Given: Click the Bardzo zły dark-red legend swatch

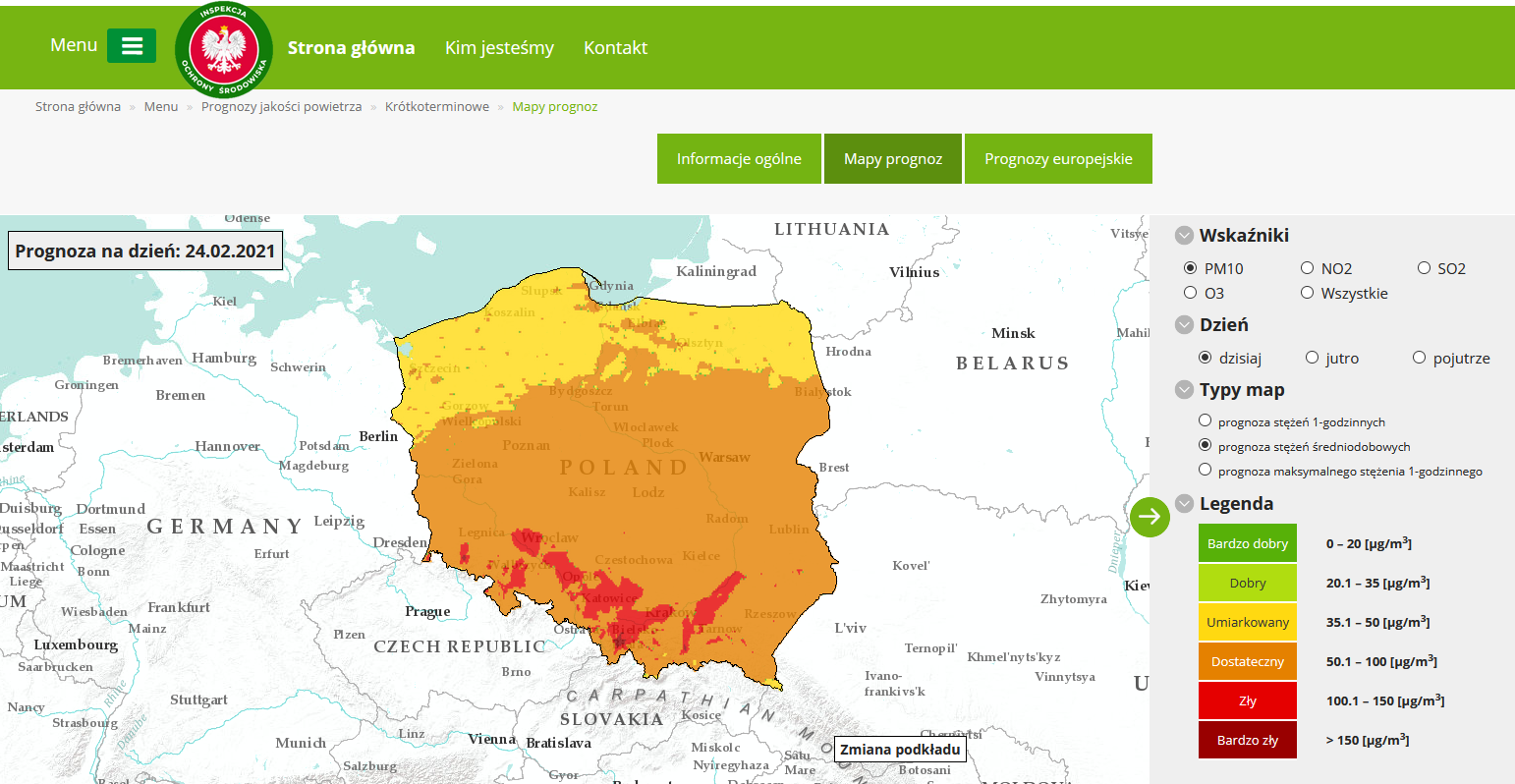Looking at the screenshot, I should tap(1248, 740).
